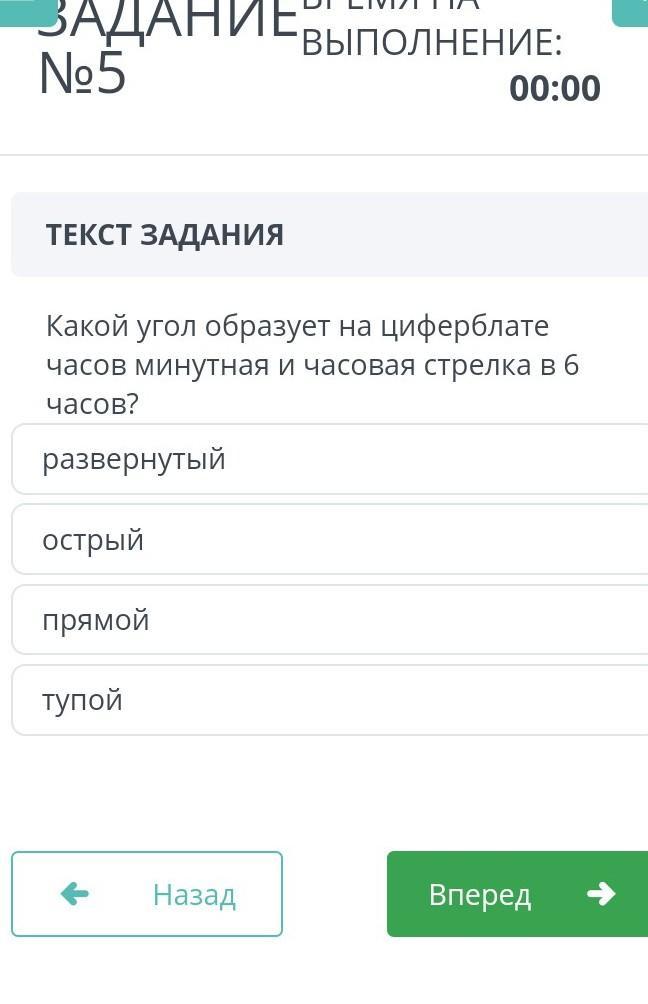Click the "ВЫПОЛНЕНИЕ:" time label
The height and width of the screenshot is (1004, 648).
(x=431, y=43)
